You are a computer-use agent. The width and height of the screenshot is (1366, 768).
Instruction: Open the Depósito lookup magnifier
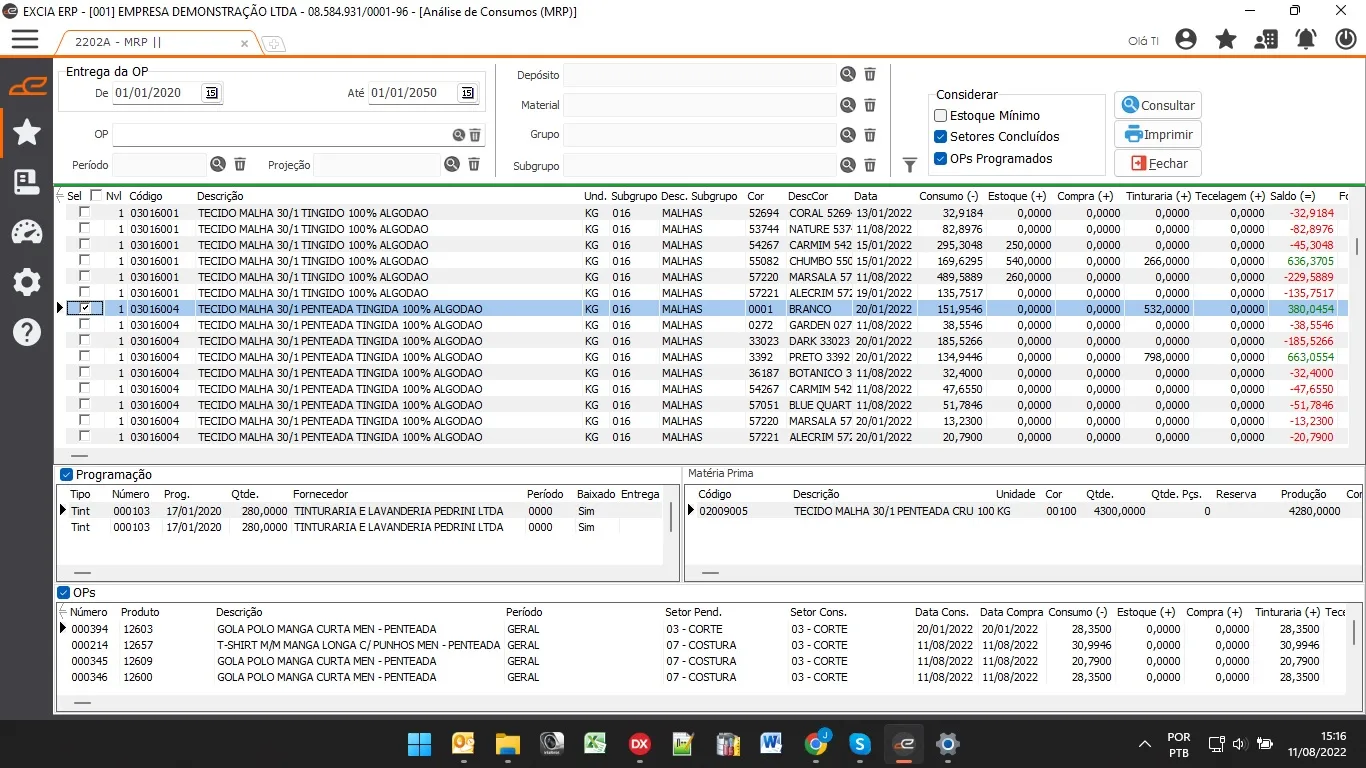click(848, 75)
